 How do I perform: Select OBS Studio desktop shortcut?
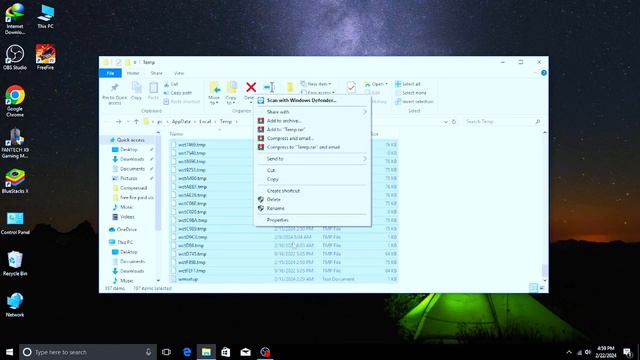click(15, 57)
